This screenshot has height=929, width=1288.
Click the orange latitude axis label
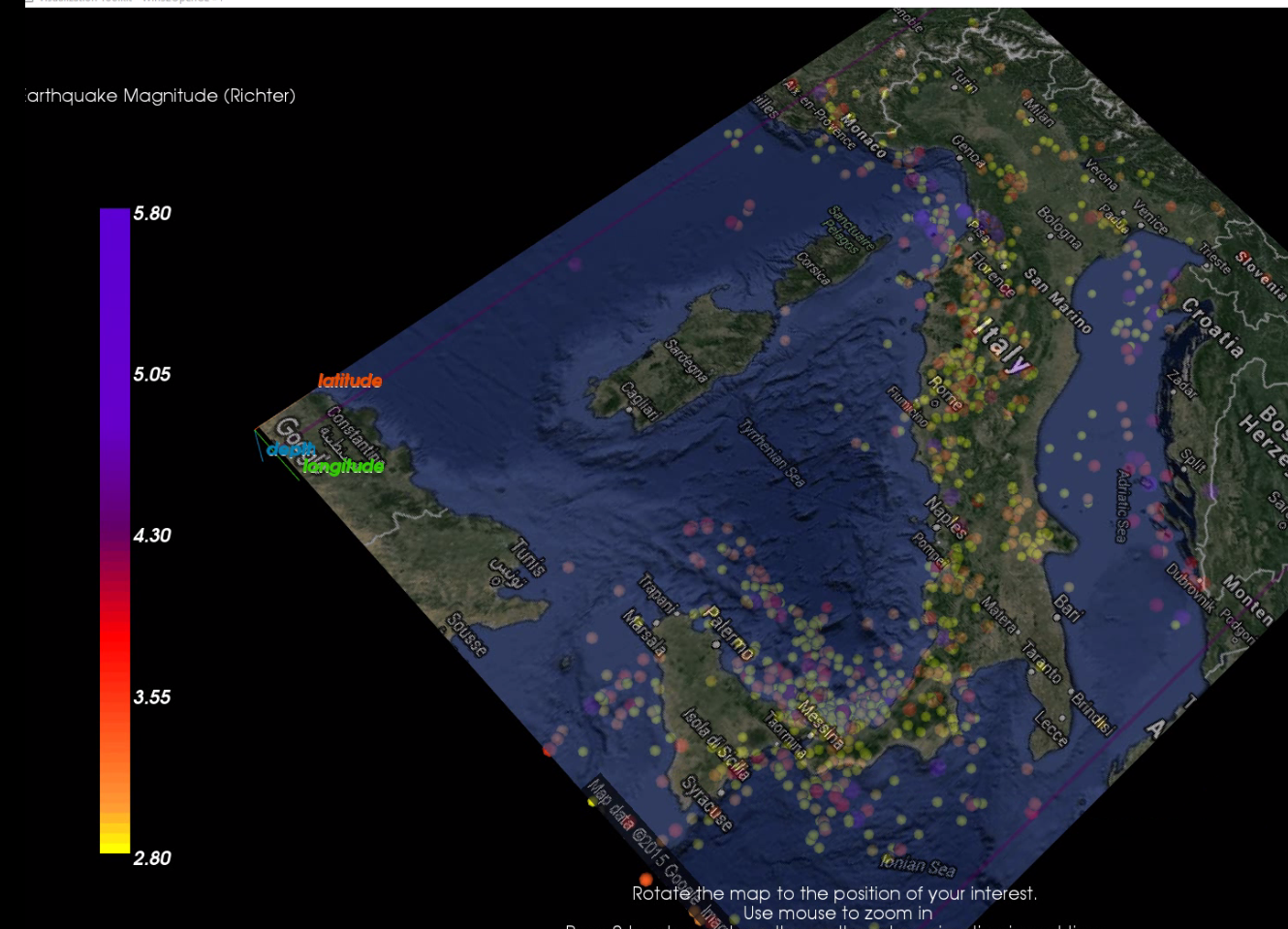point(350,381)
